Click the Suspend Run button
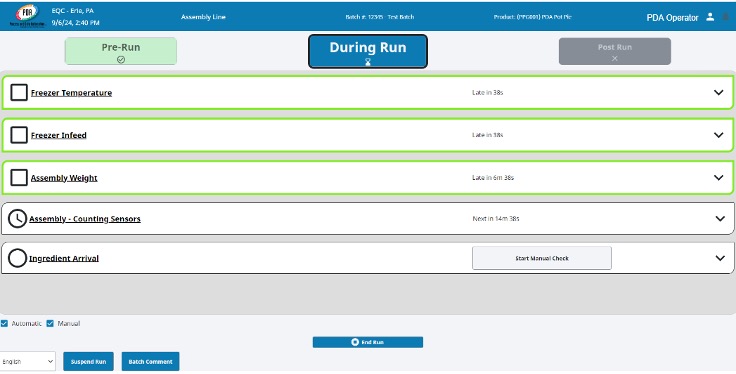 [x=88, y=361]
